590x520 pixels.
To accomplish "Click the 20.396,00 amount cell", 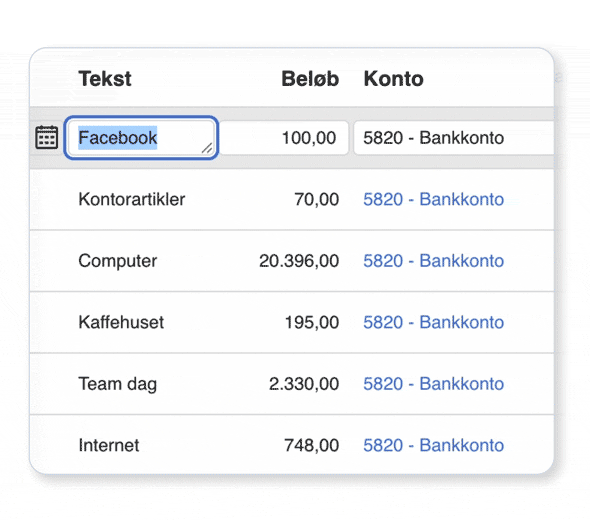I will coord(299,261).
